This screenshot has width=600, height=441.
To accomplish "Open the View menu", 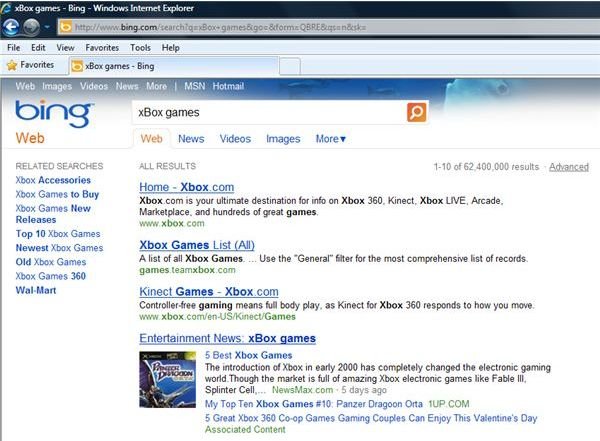I will pos(65,48).
